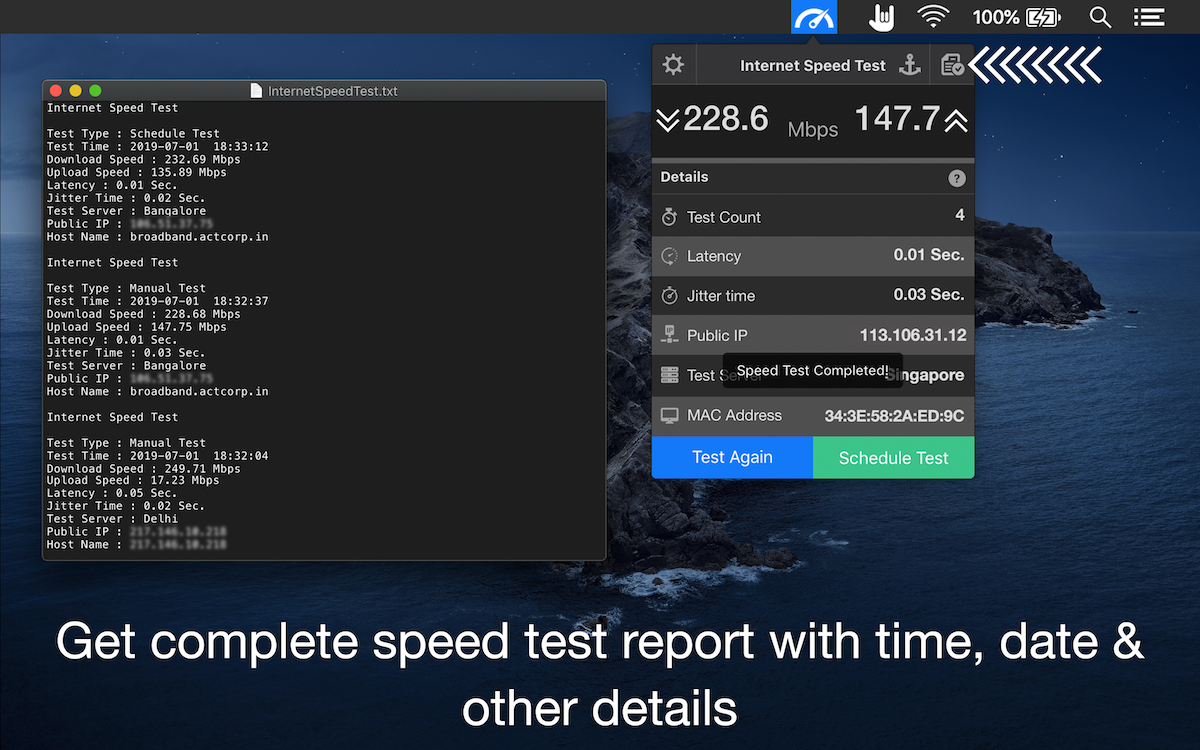Open Notification Center list icon

(1149, 16)
